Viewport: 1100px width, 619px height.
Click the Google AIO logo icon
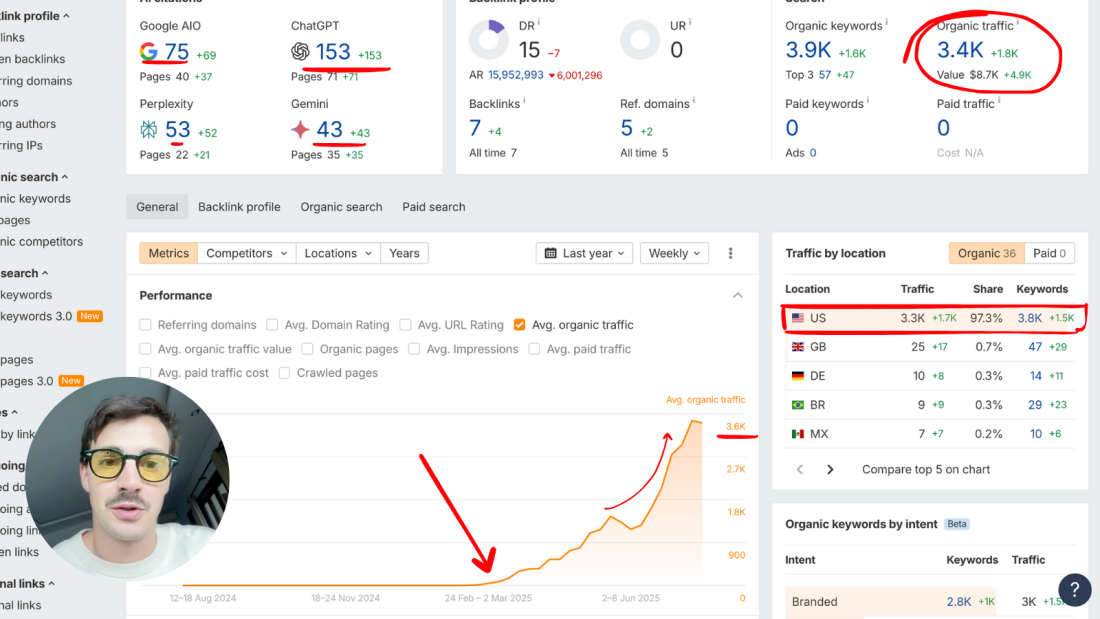[x=148, y=51]
